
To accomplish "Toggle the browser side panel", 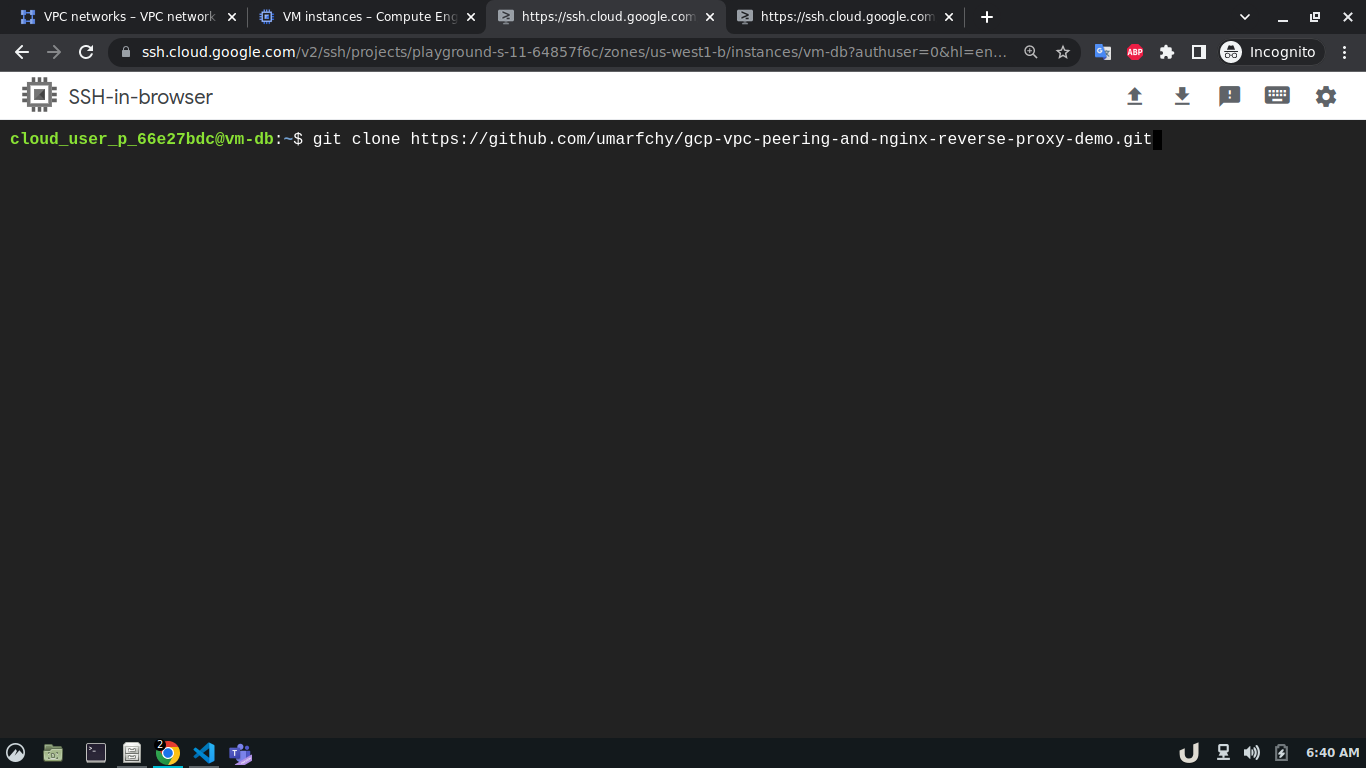I will click(1199, 52).
